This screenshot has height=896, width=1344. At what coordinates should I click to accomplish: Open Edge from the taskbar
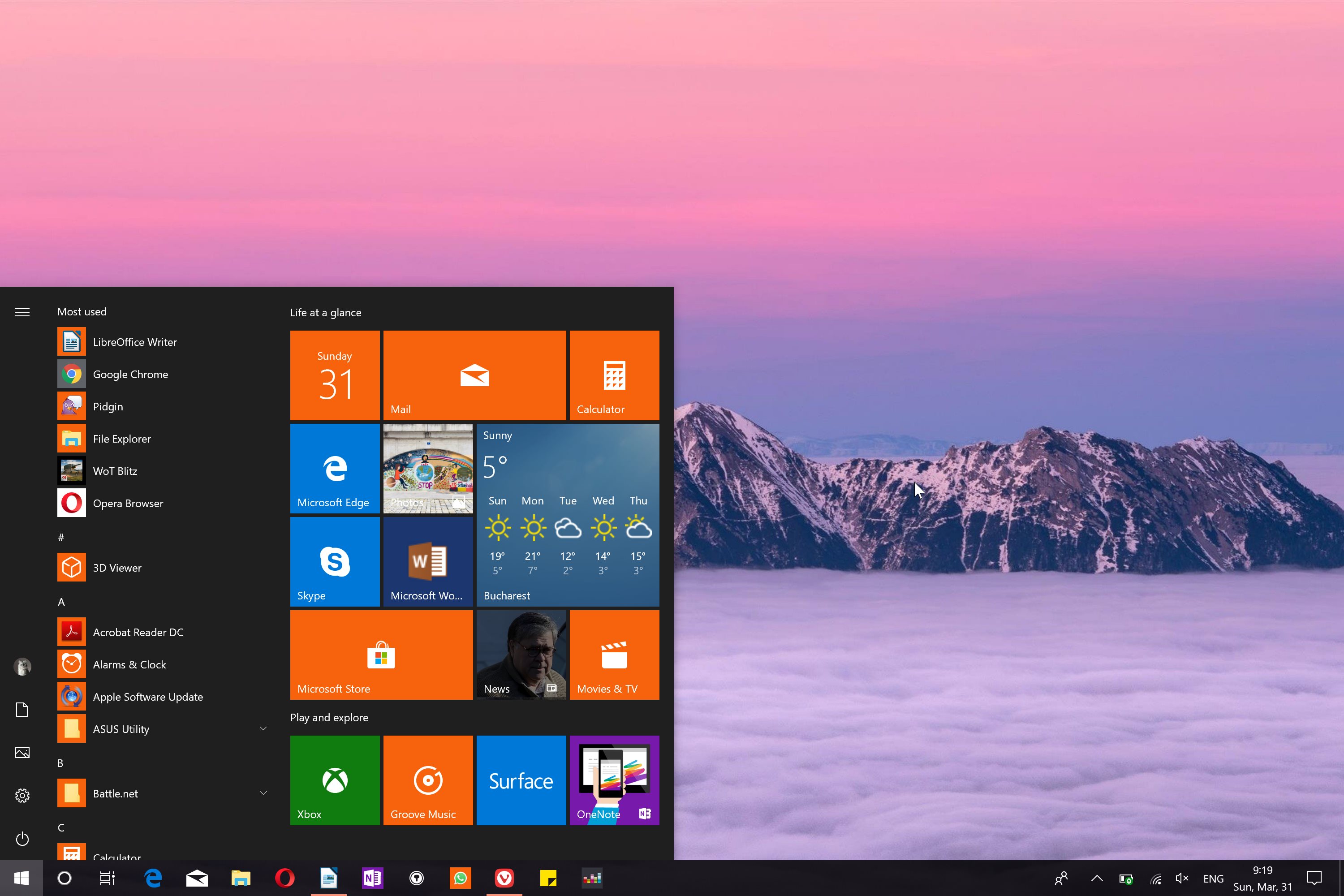click(x=153, y=878)
